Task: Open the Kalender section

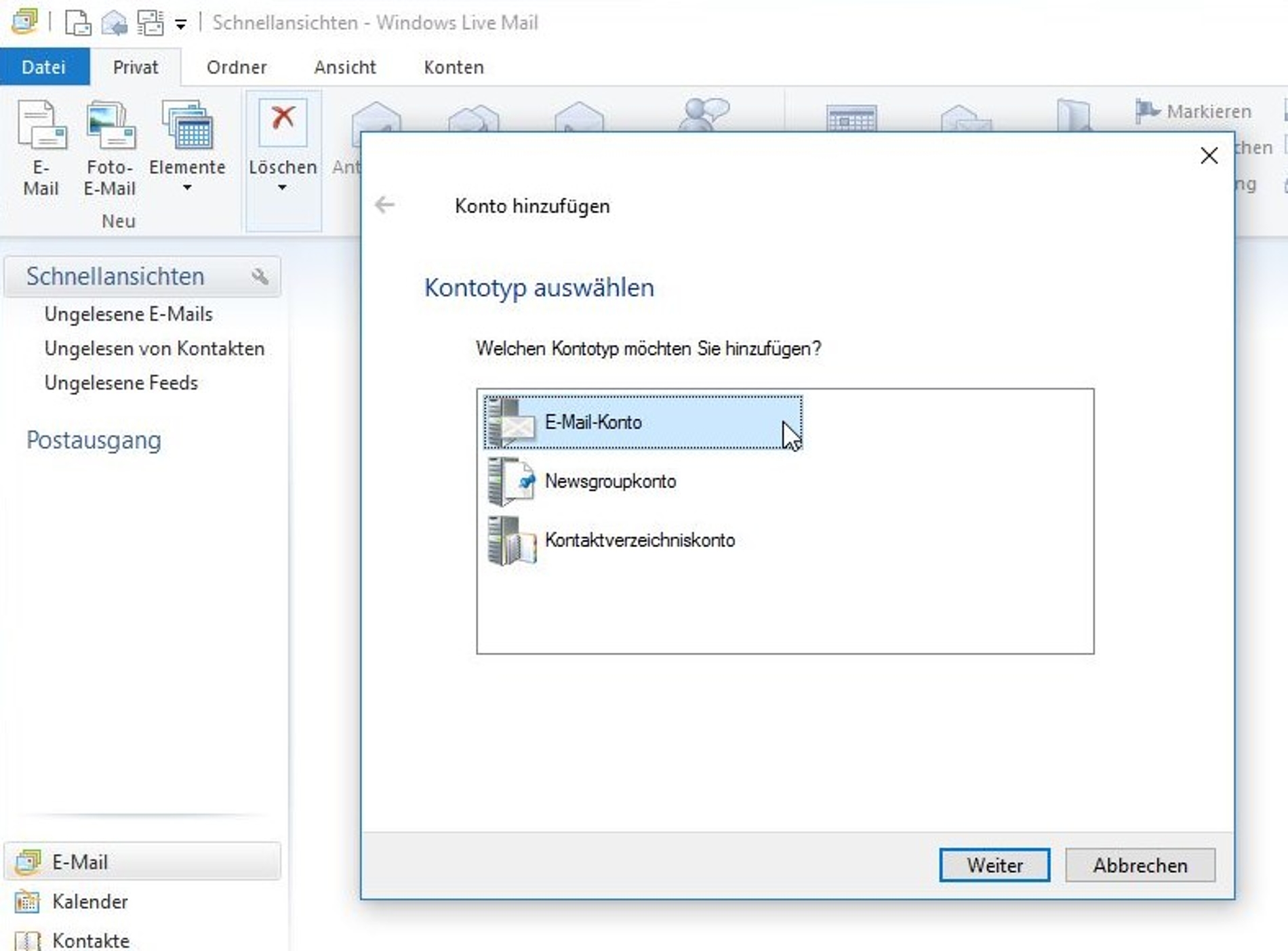Action: click(x=89, y=902)
